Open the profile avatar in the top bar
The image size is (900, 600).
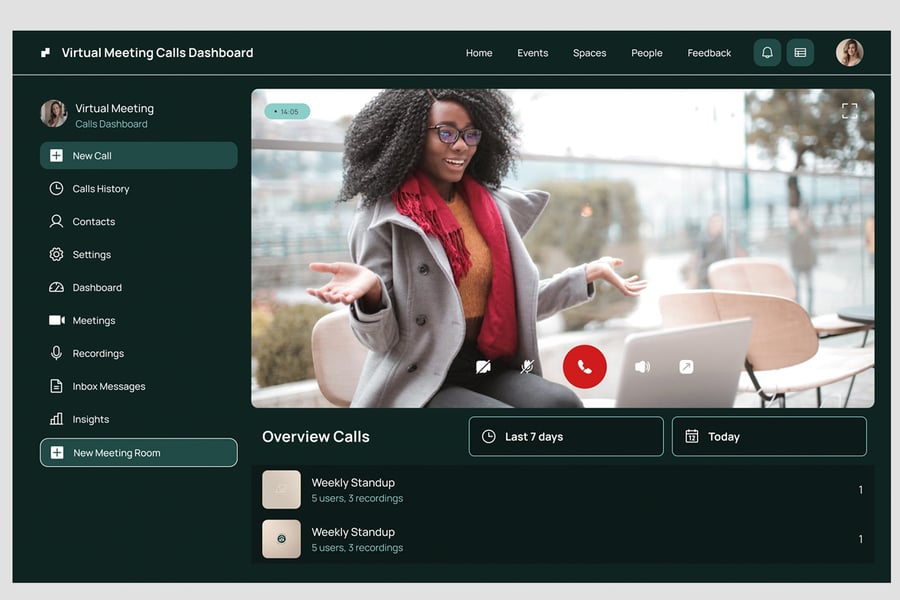tap(849, 53)
